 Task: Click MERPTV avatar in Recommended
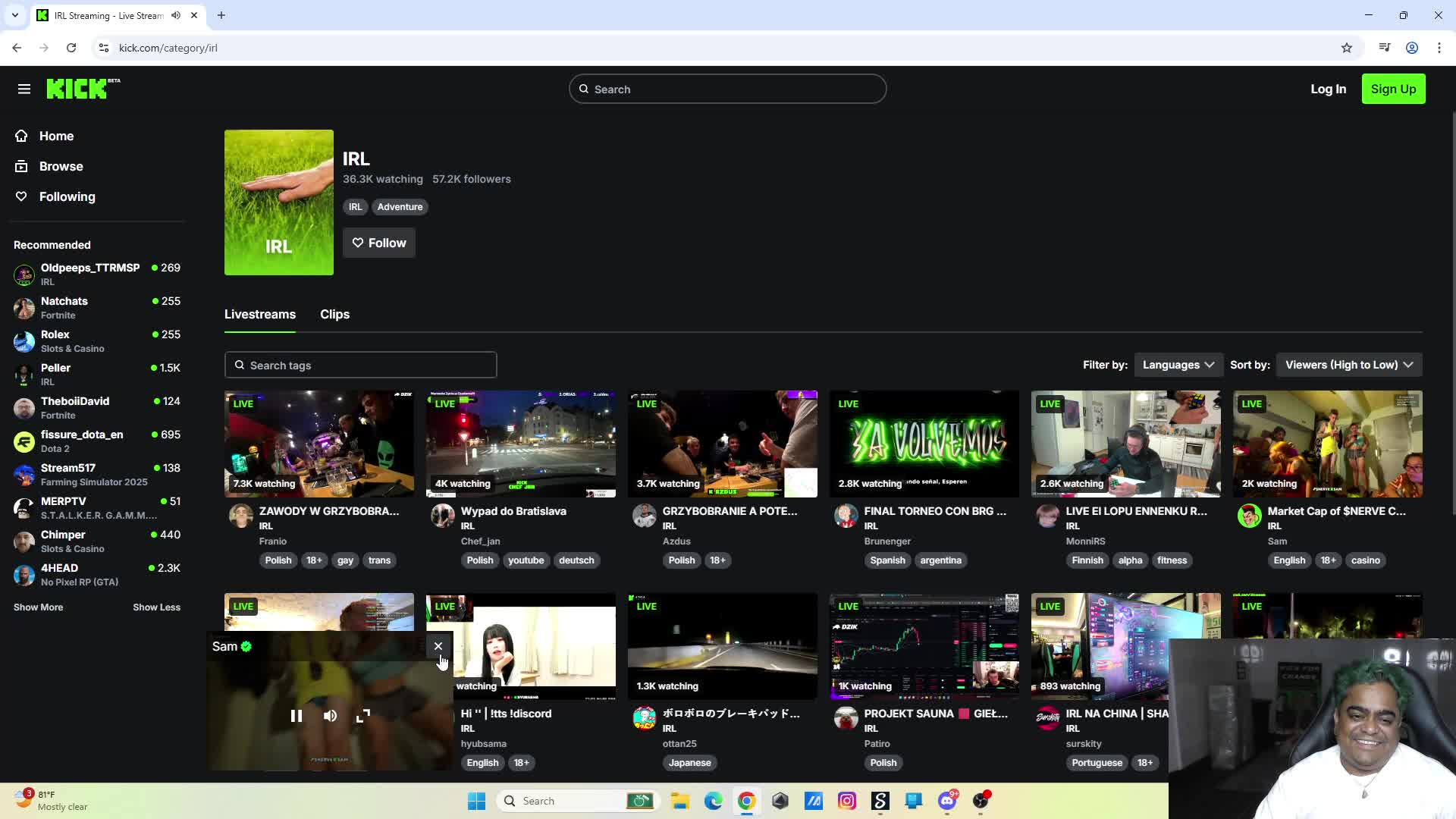coord(24,508)
